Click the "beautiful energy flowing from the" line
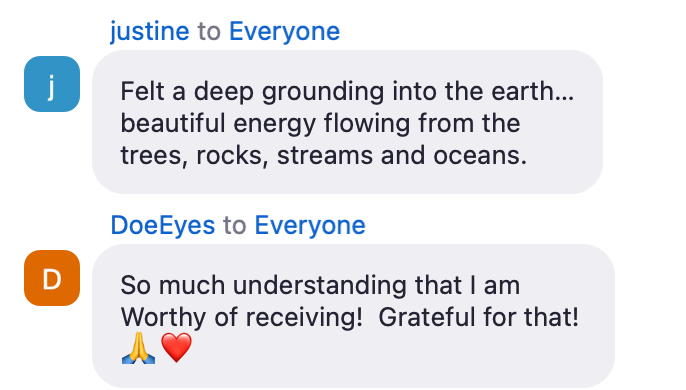The image size is (686, 390). tap(320, 123)
